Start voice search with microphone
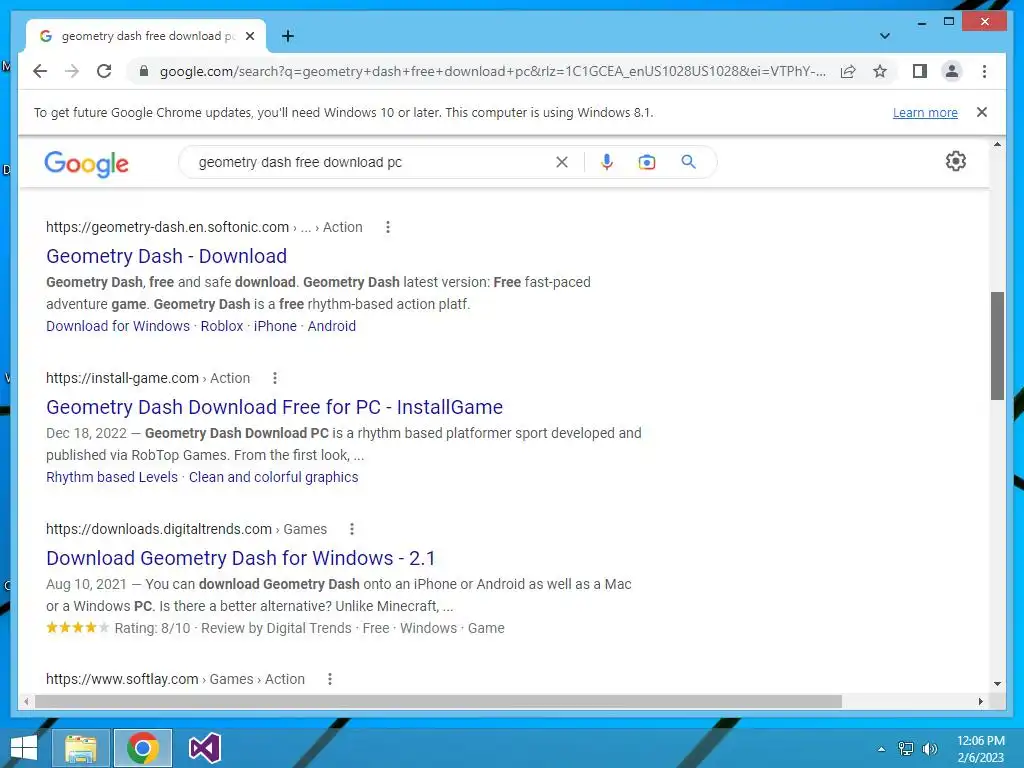The height and width of the screenshot is (768, 1024). pos(607,162)
